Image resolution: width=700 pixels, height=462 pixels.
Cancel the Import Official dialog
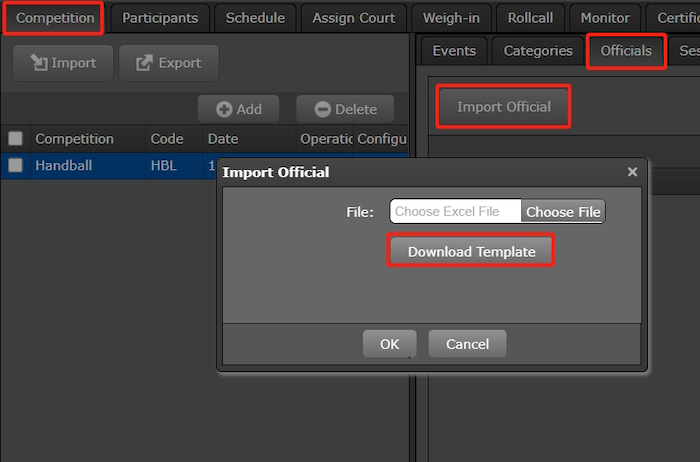(x=467, y=344)
